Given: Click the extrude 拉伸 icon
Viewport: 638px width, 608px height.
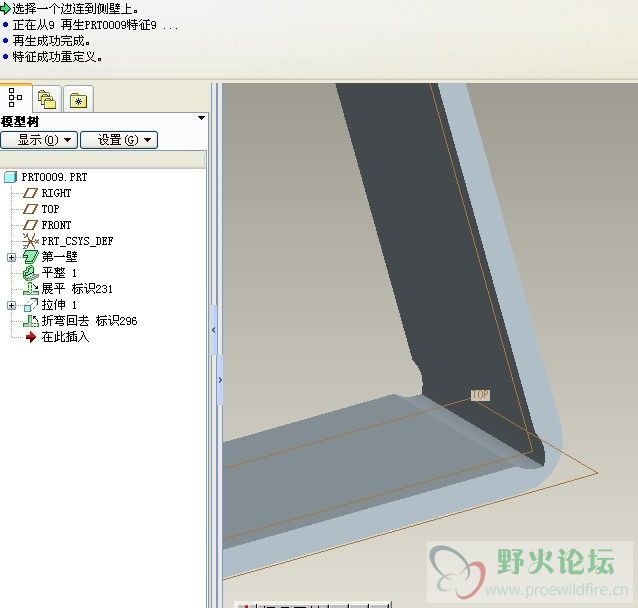Looking at the screenshot, I should click(x=31, y=305).
